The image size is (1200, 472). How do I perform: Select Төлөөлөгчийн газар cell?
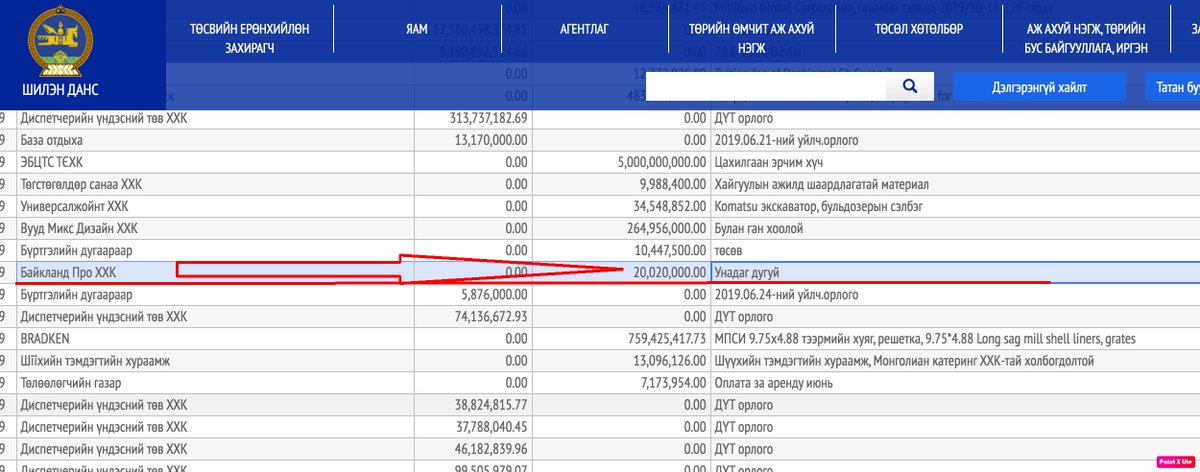tap(215, 382)
